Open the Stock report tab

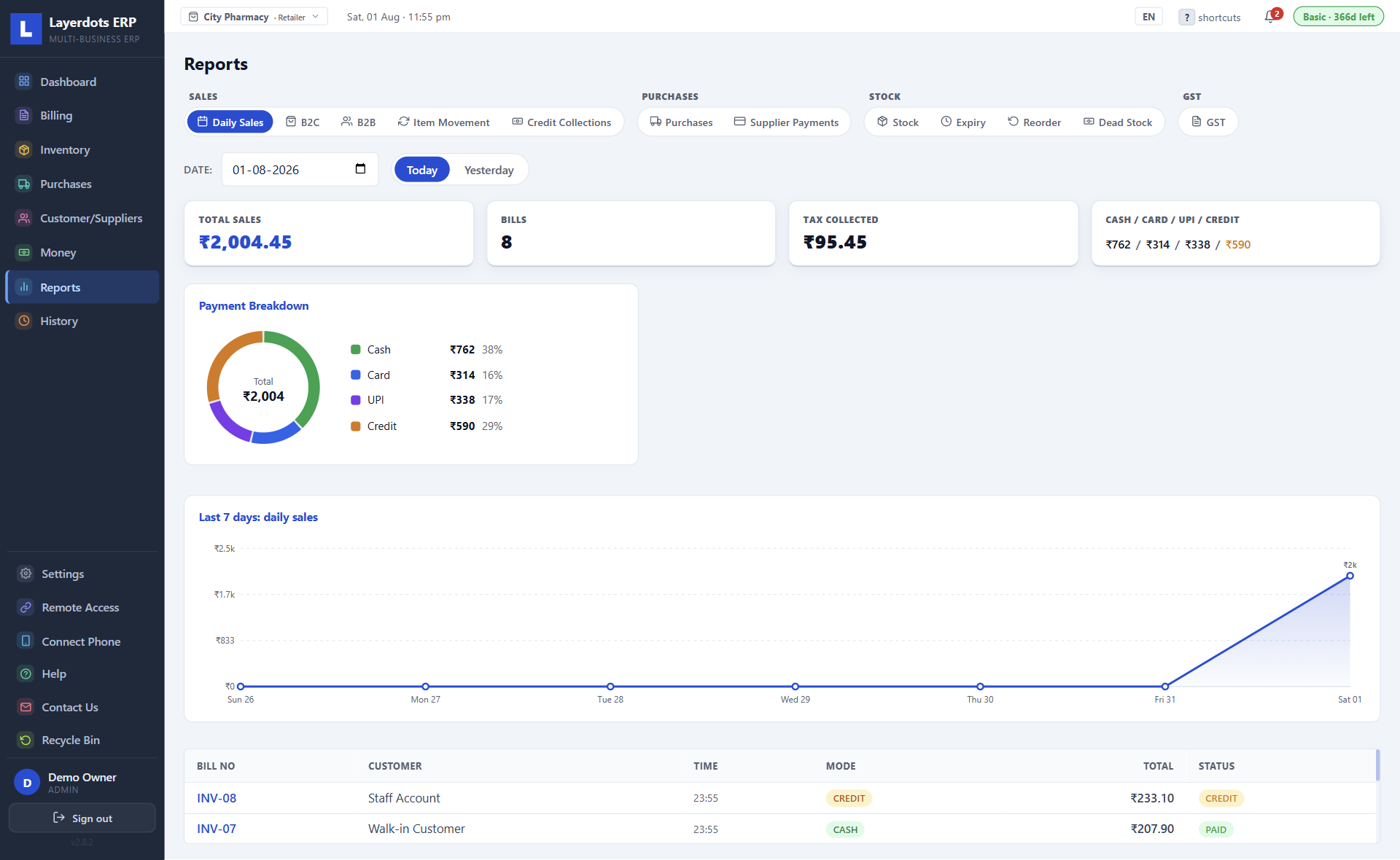tap(898, 122)
